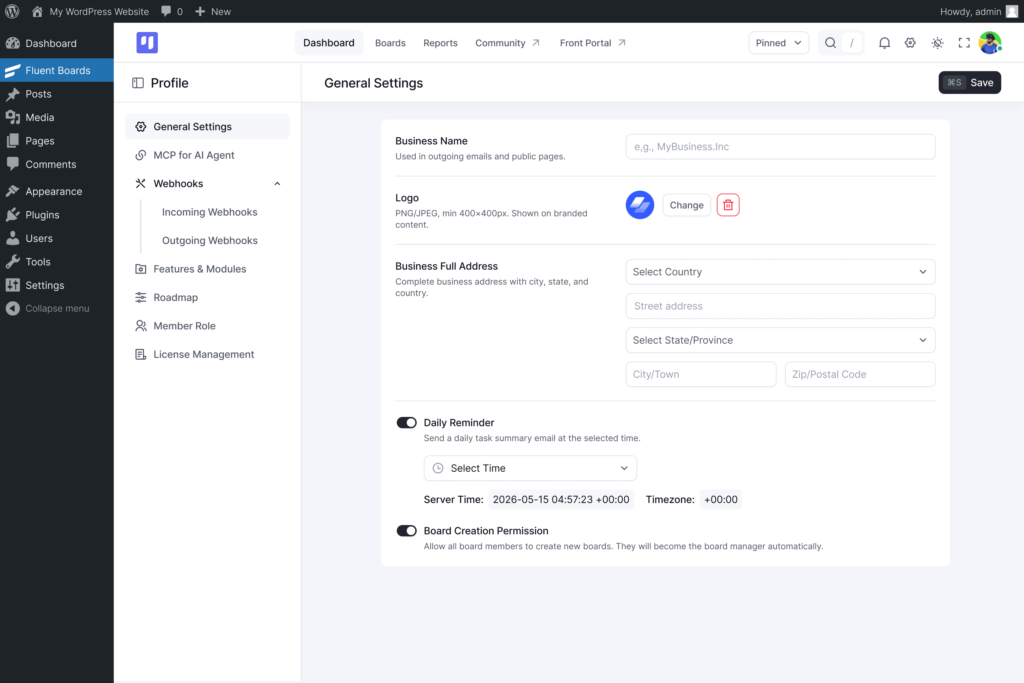
Task: Click the admin avatar in admin bar
Action: (x=1012, y=11)
